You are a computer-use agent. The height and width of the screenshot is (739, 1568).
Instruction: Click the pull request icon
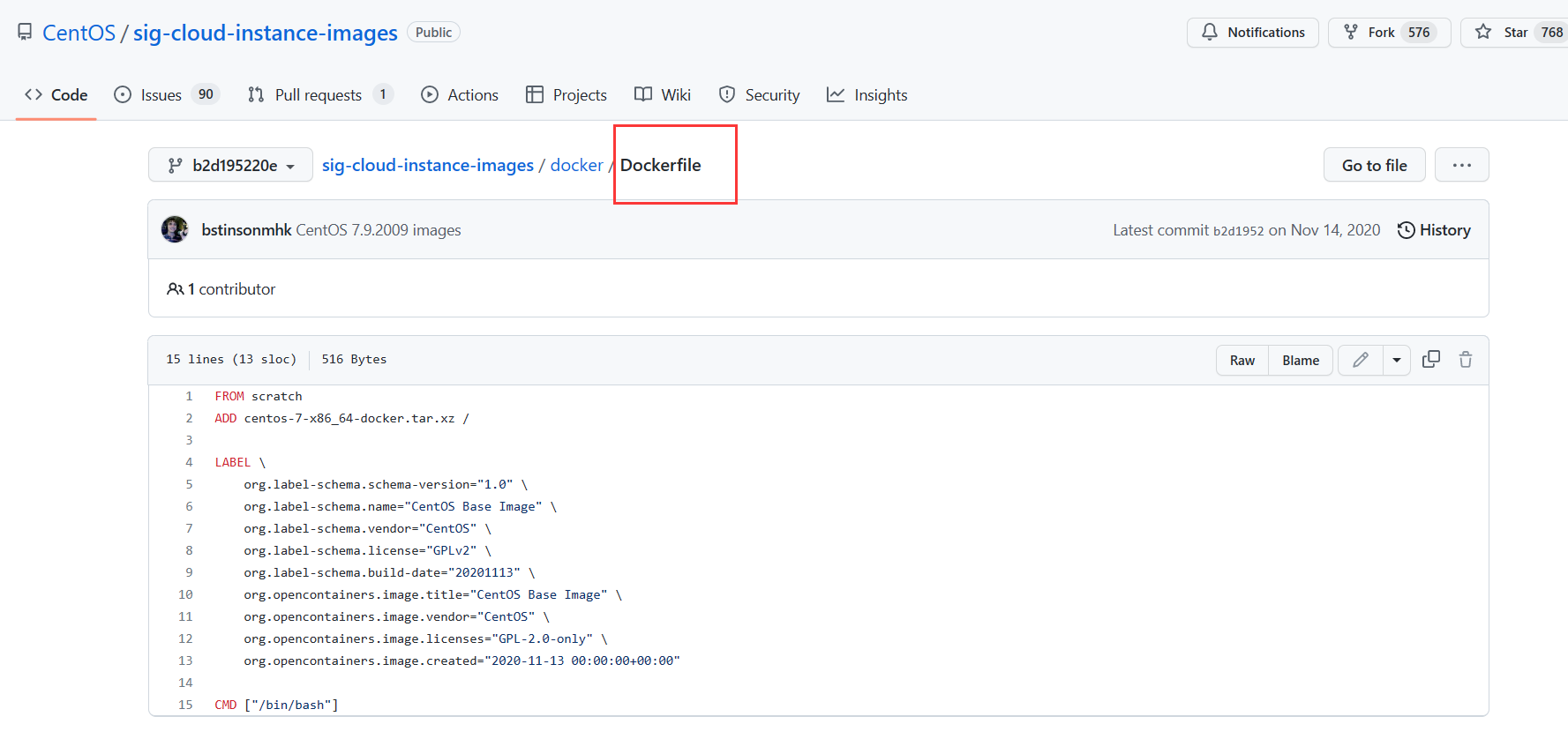256,94
